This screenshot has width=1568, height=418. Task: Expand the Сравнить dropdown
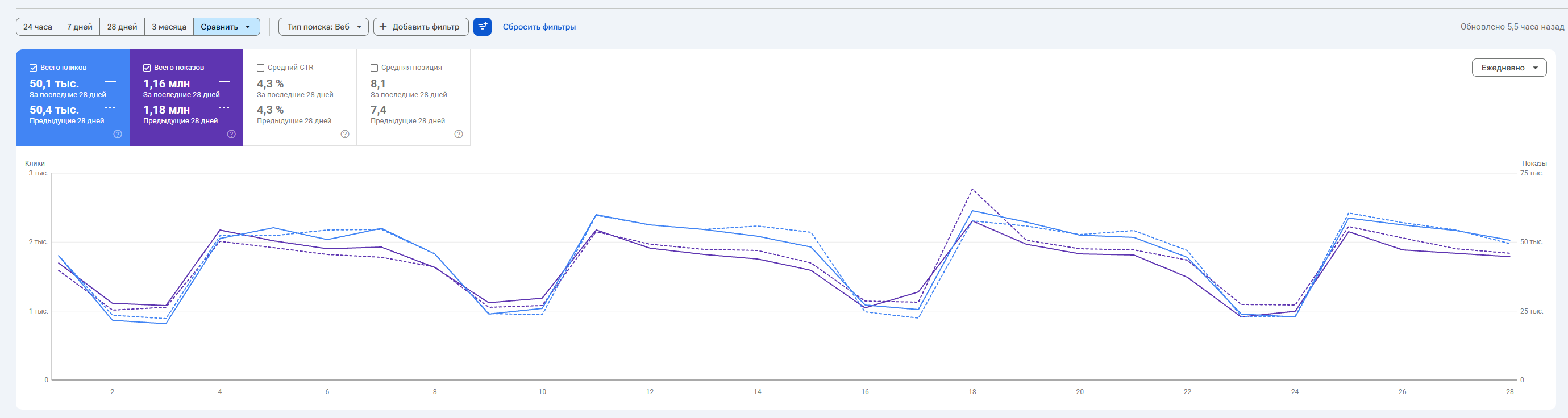[226, 27]
